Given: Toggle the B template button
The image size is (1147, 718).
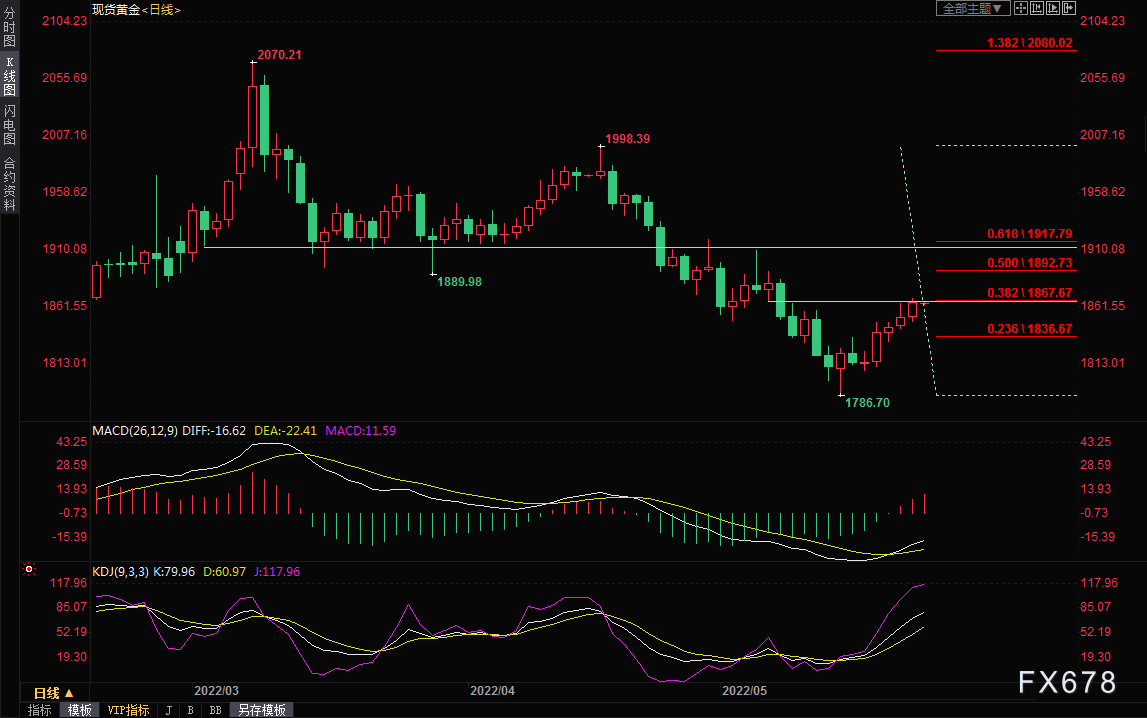Looking at the screenshot, I should click(191, 710).
